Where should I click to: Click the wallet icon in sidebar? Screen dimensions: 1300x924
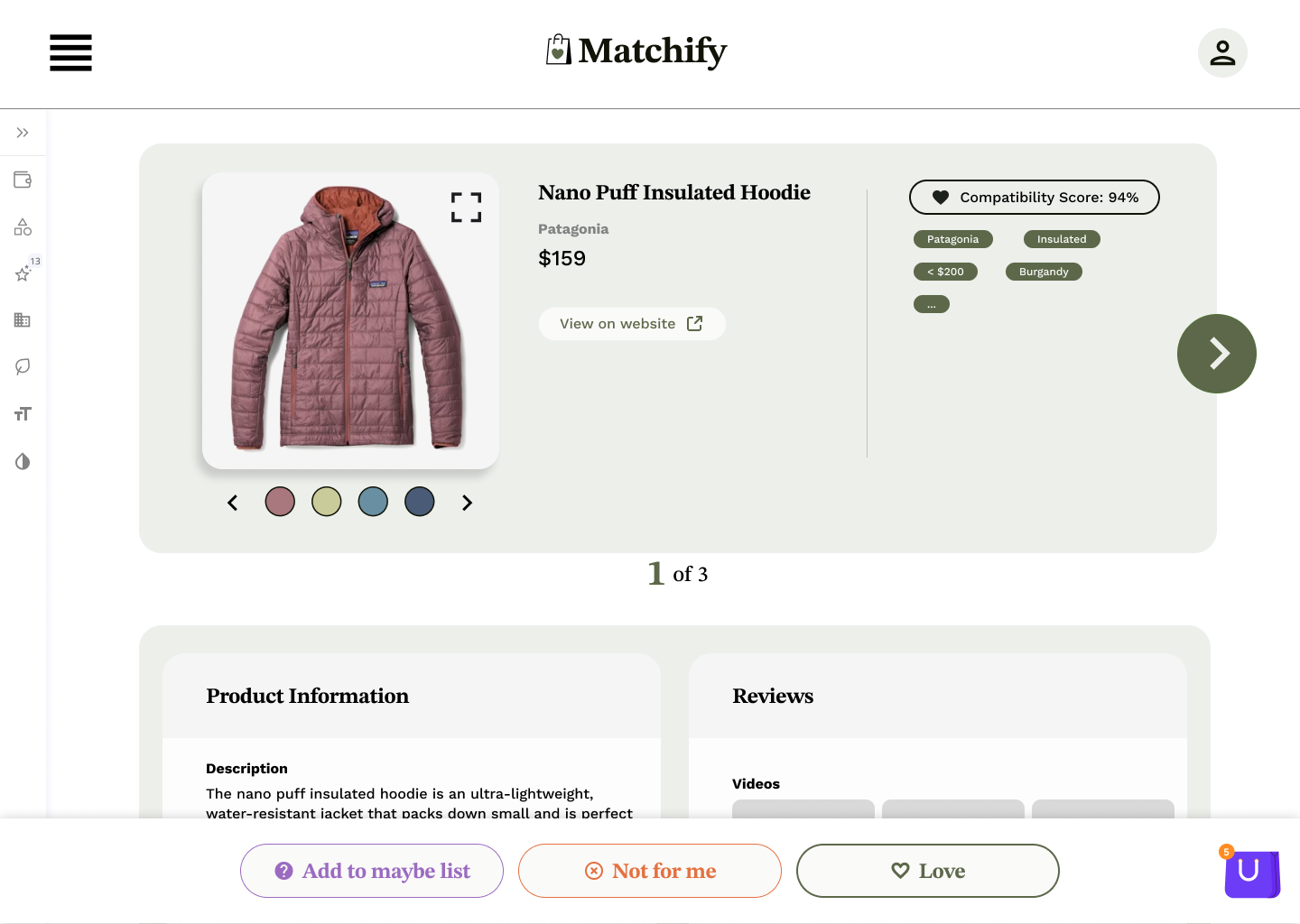coord(23,180)
